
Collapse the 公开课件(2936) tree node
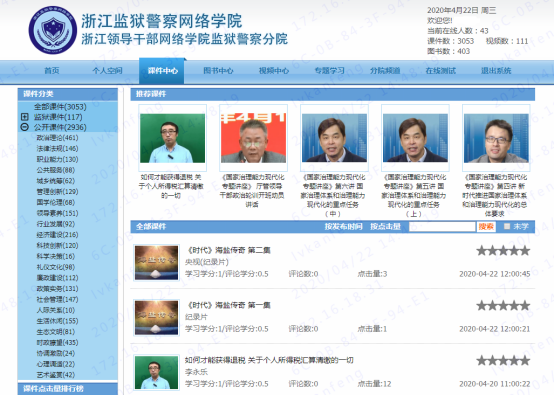click(x=24, y=127)
